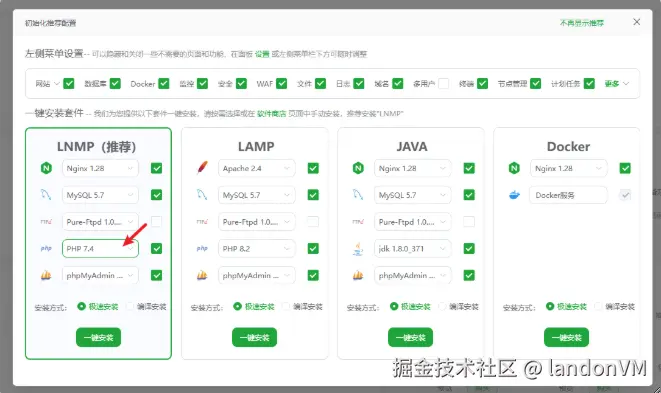Viewport: 661px width, 393px height.
Task: Open MySQL 5.7 dropdown in LAMP card
Action: point(256,195)
